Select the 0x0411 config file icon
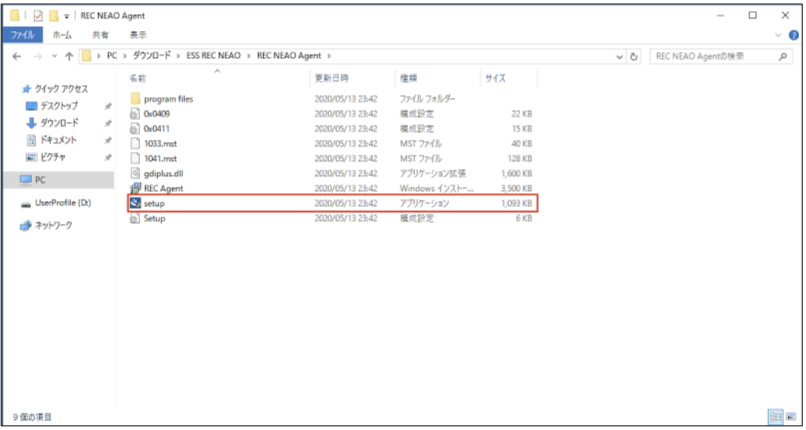 [x=135, y=128]
